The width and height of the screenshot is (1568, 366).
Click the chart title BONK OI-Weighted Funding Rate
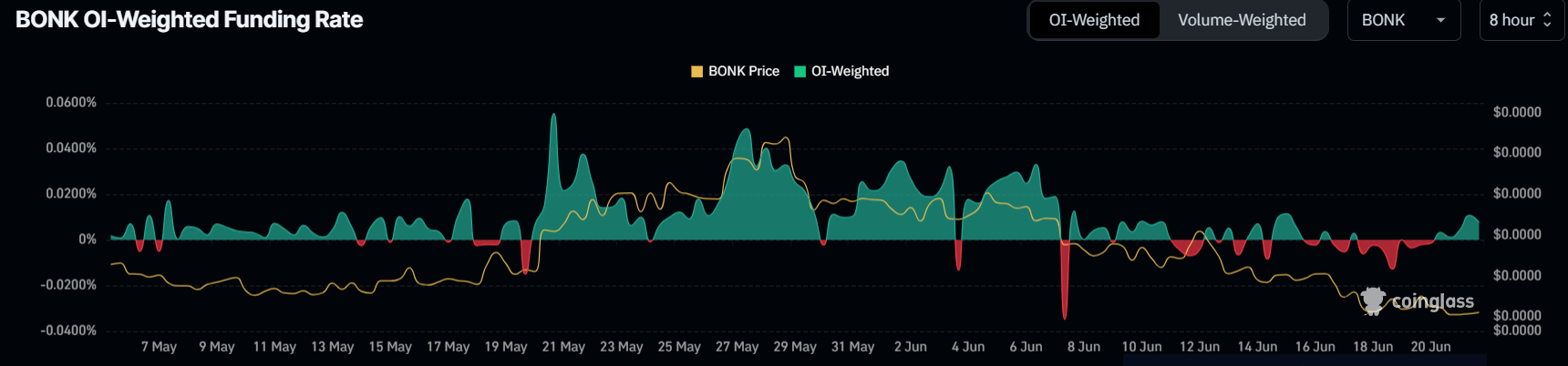[190, 20]
